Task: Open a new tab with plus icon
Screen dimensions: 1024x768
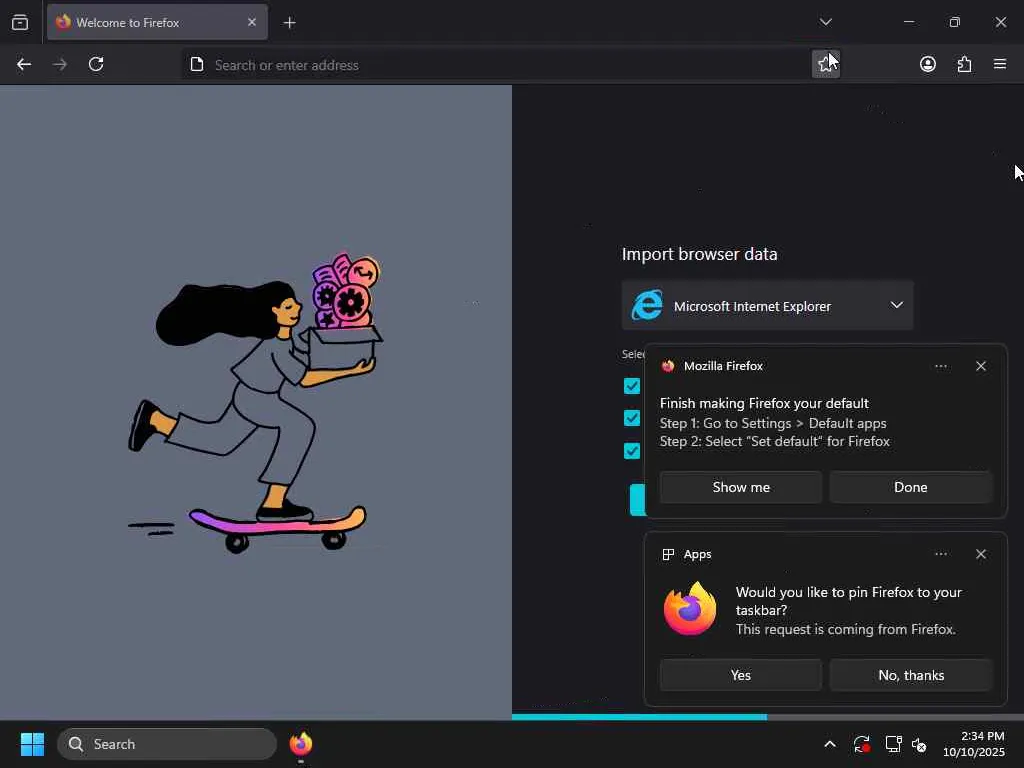Action: [x=289, y=23]
